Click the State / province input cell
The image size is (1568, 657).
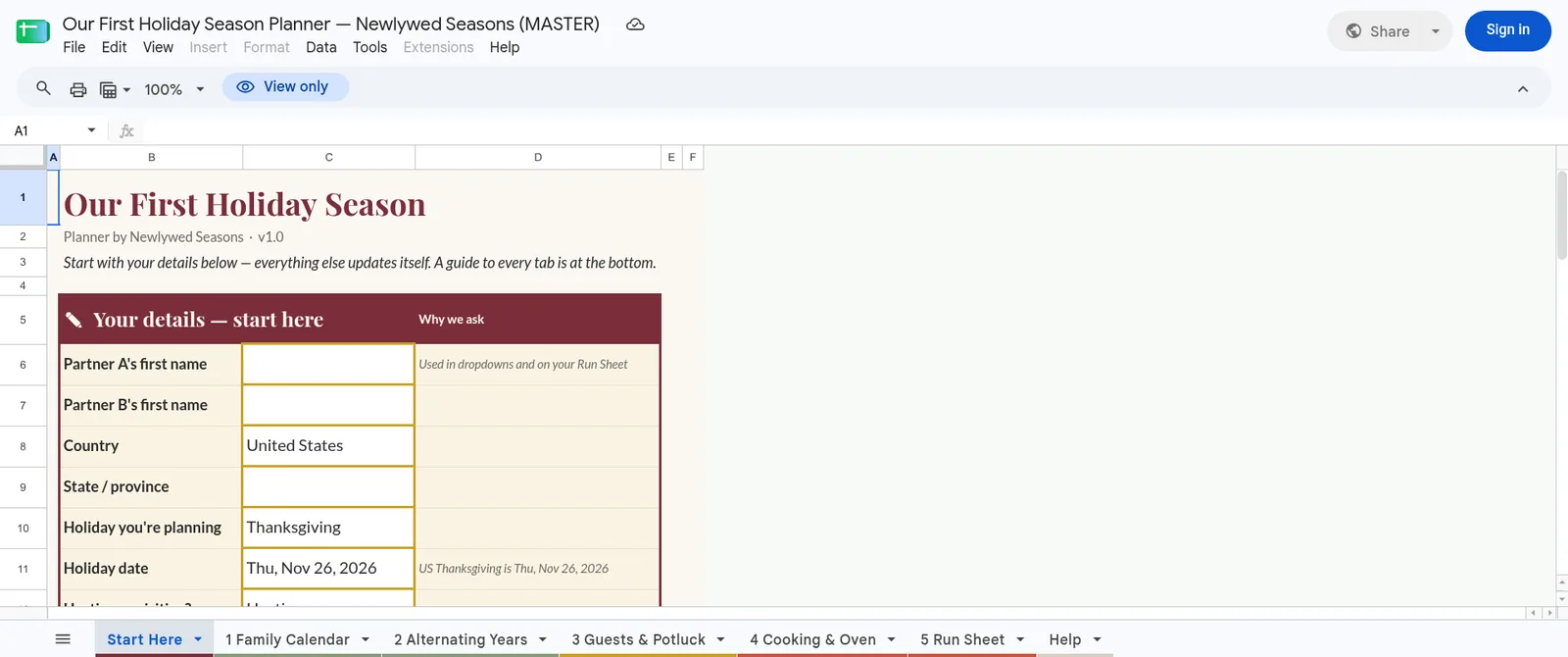pyautogui.click(x=328, y=487)
